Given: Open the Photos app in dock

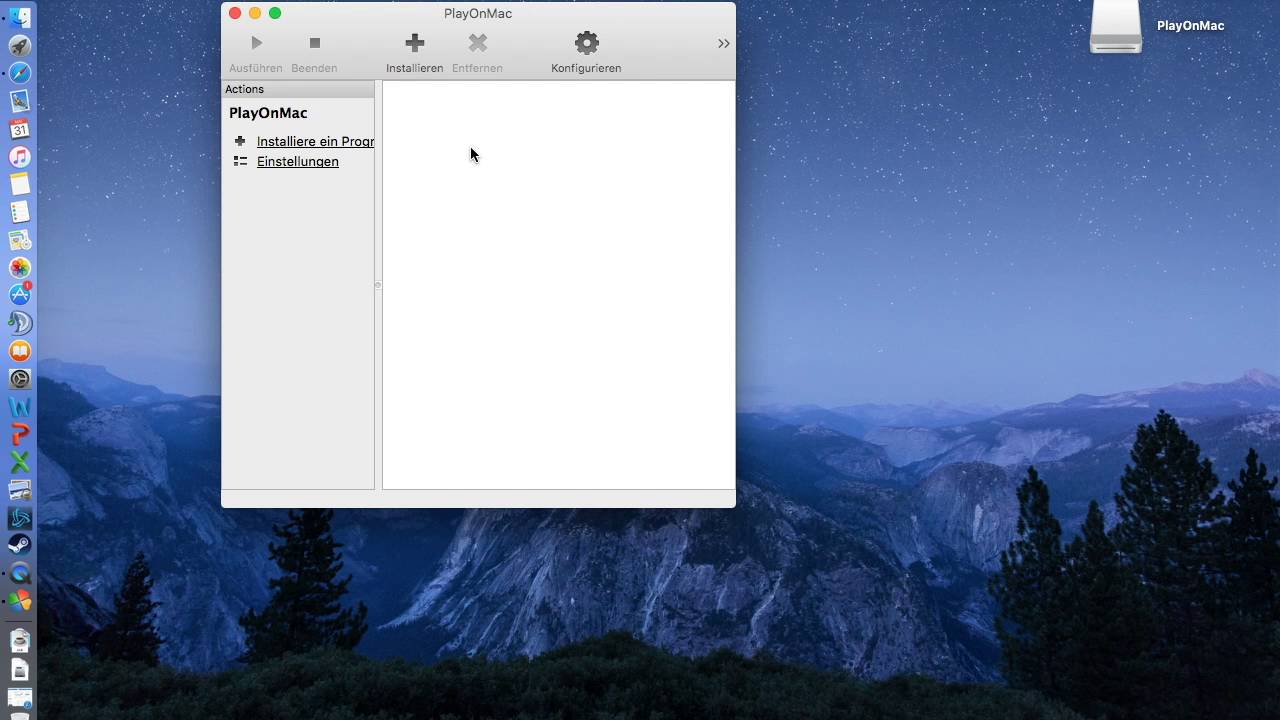Looking at the screenshot, I should pyautogui.click(x=20, y=268).
